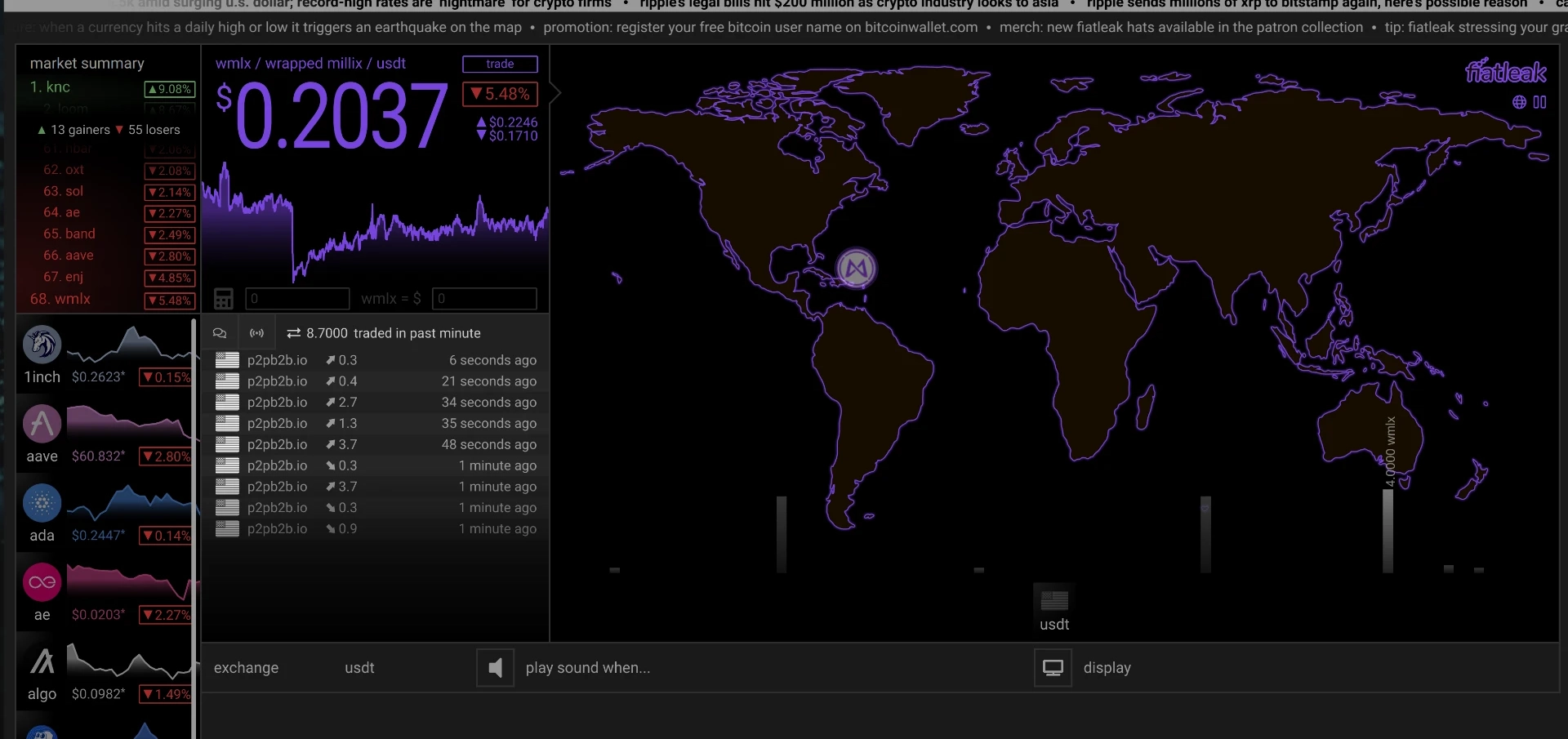The image size is (1568, 739).
Task: Click 13 gainers 55 losers summary
Action: pyautogui.click(x=109, y=130)
